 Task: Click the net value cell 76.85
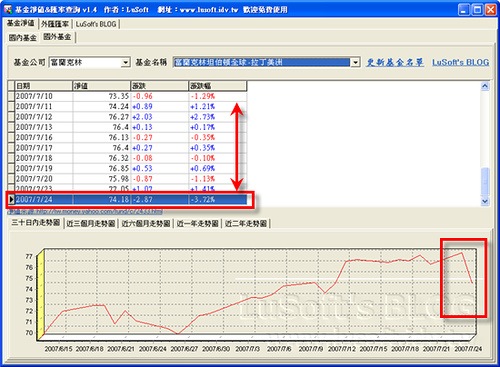coord(101,169)
